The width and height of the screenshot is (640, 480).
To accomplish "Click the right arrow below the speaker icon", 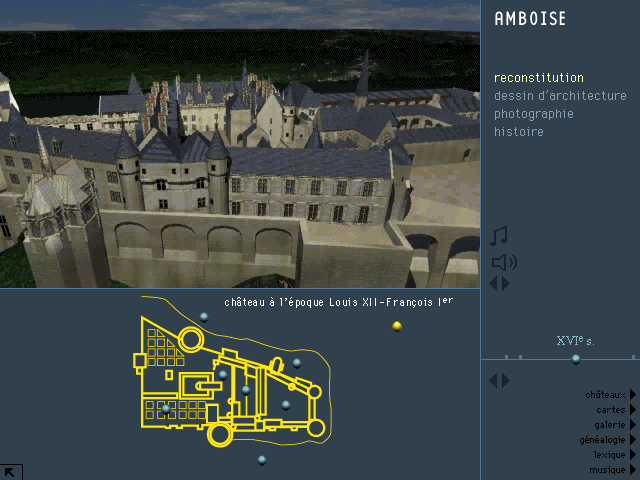I will (506, 284).
